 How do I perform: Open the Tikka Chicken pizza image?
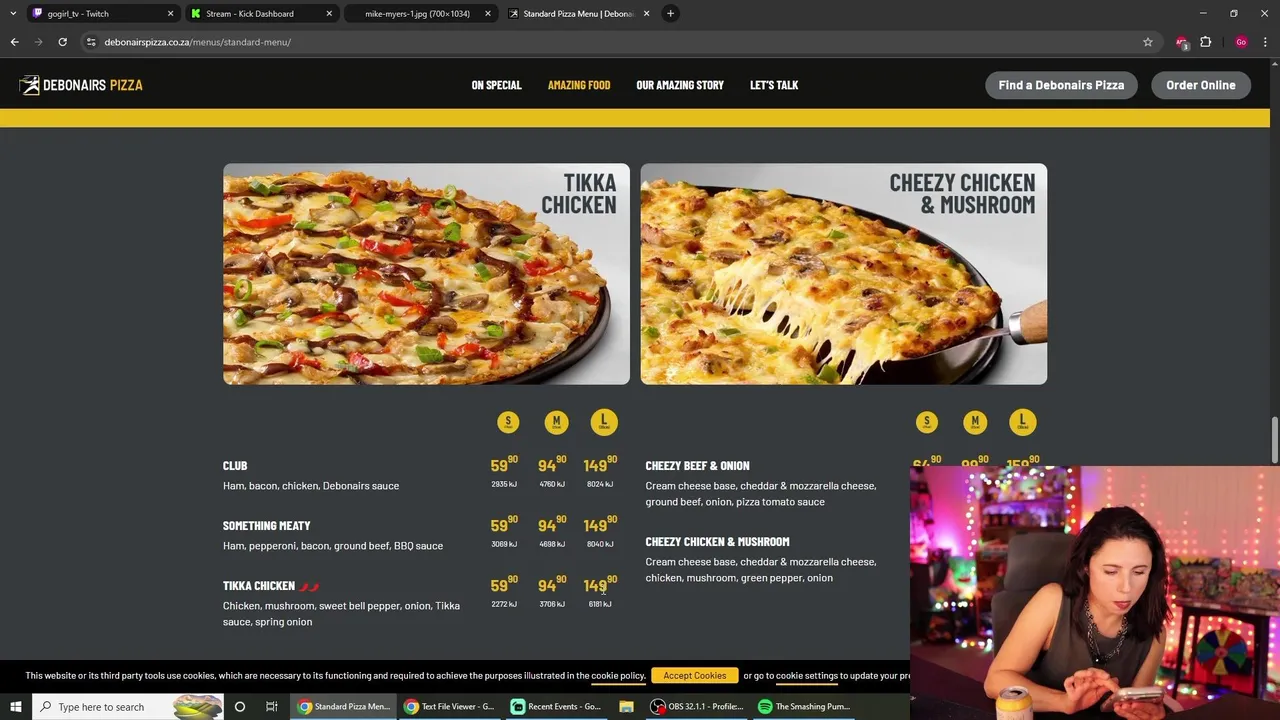click(426, 274)
